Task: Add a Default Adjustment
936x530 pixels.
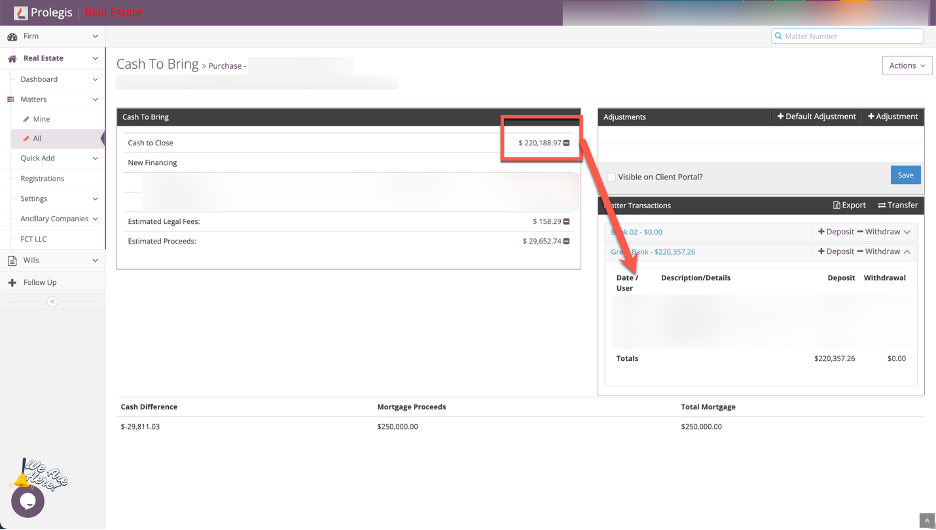Action: pyautogui.click(x=816, y=117)
